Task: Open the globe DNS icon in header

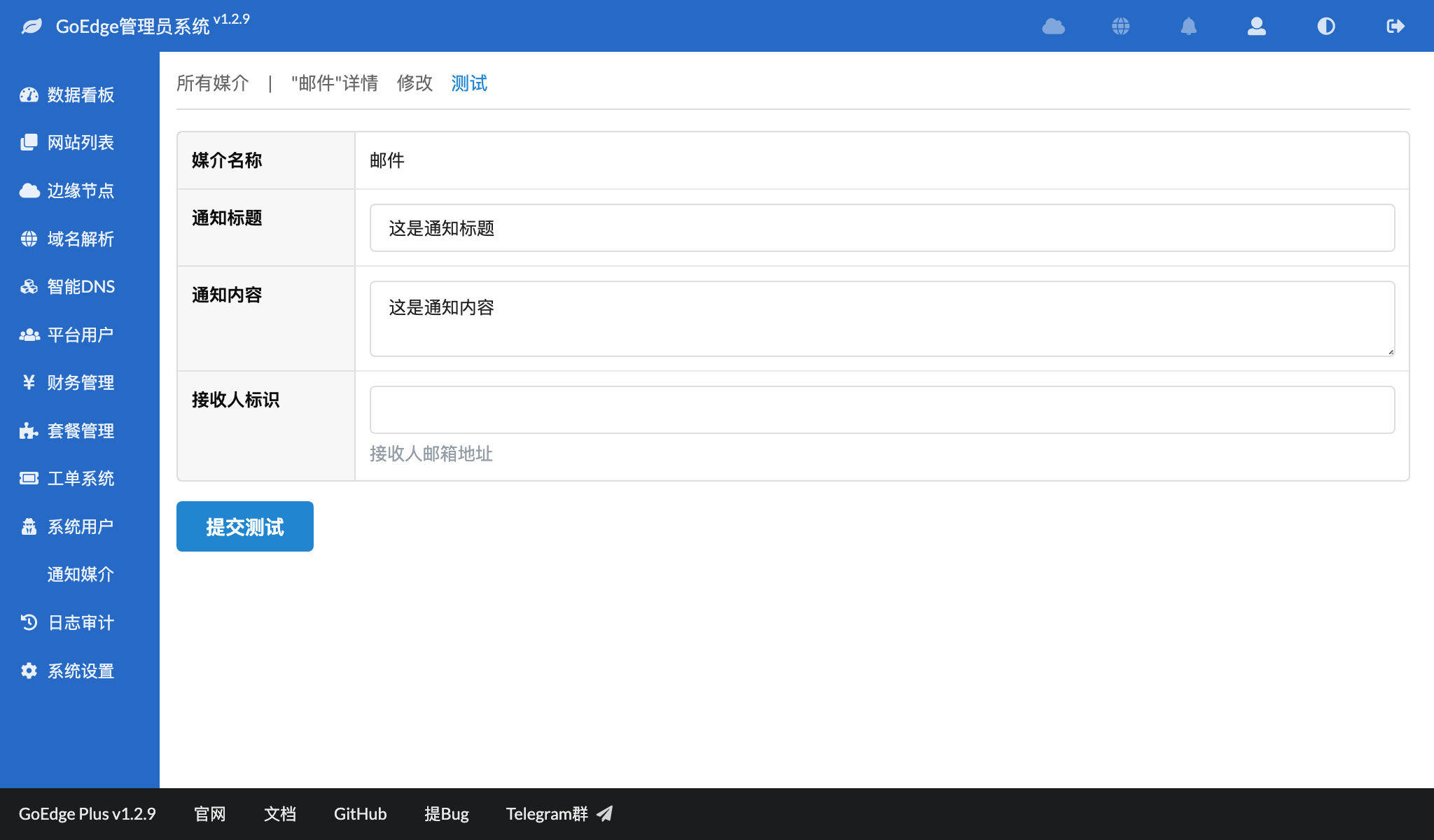Action: [x=1121, y=27]
